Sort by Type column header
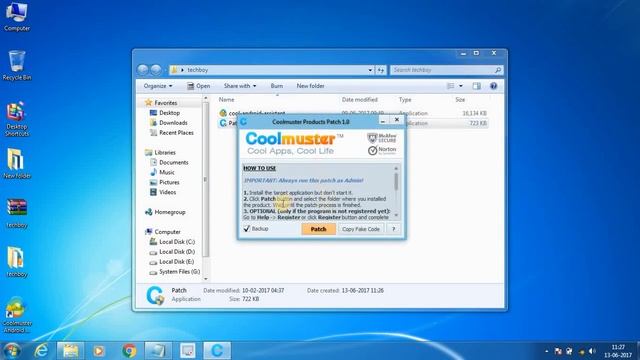 tap(405, 100)
